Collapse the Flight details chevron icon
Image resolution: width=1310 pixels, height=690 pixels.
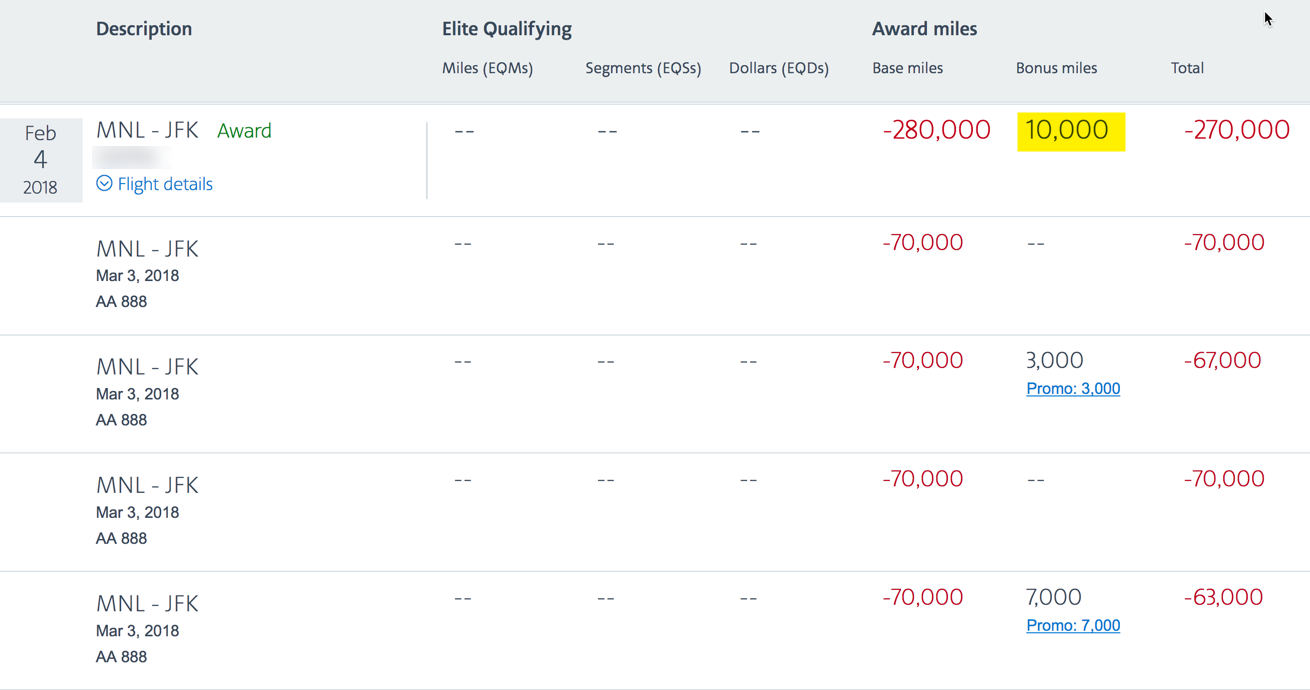point(104,183)
